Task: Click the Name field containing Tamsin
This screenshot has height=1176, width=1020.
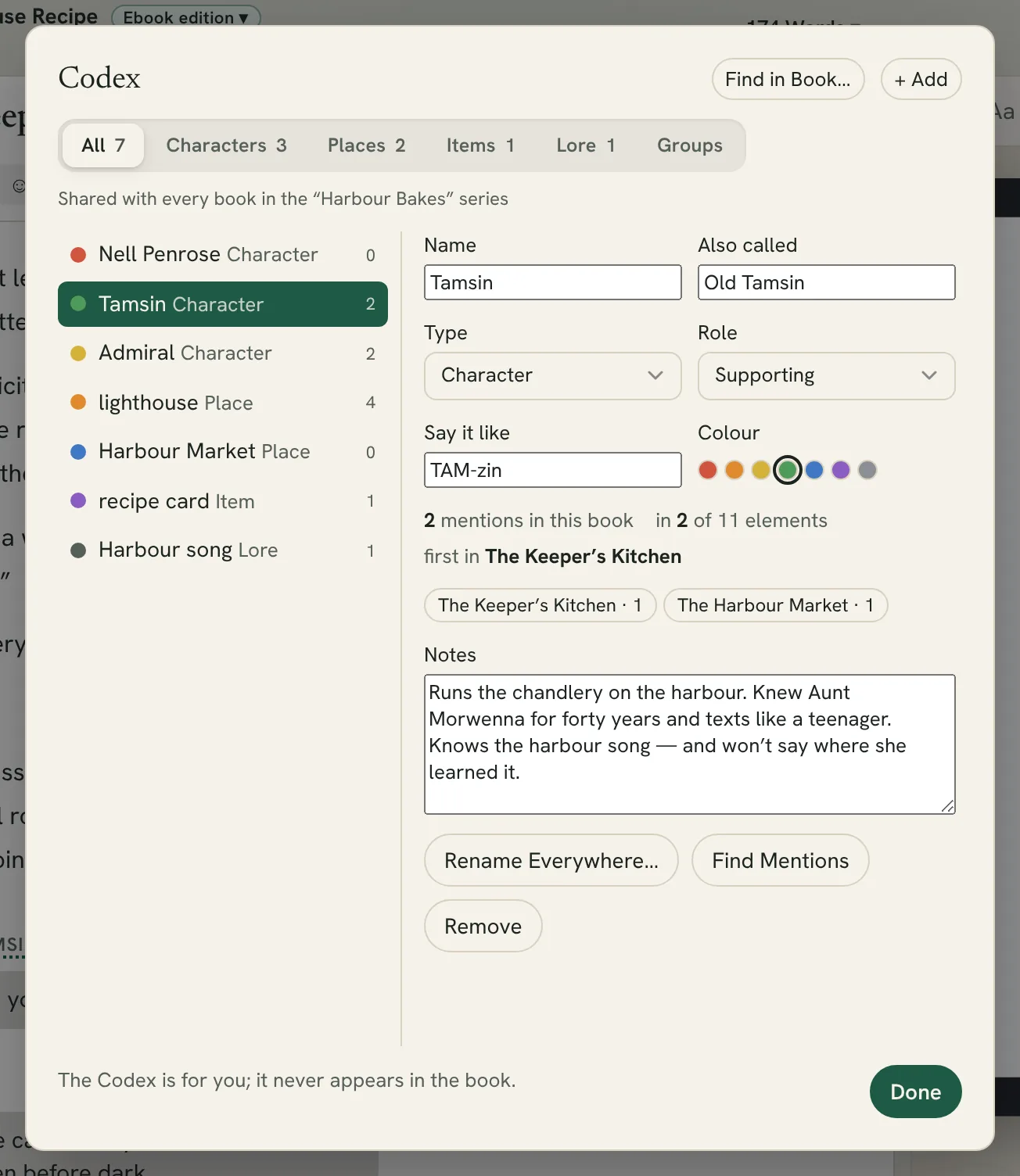Action: click(552, 282)
